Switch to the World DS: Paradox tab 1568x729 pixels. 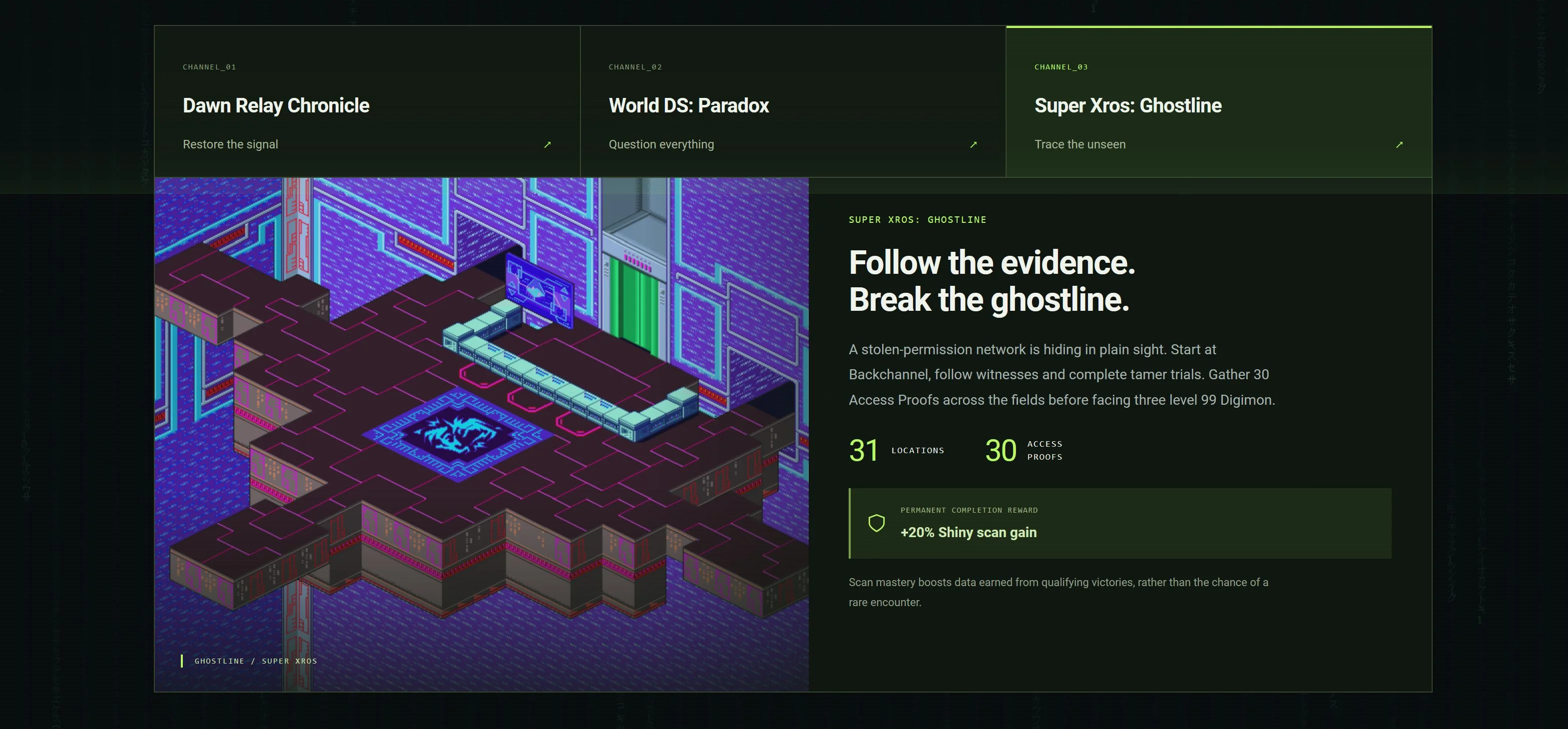click(793, 102)
